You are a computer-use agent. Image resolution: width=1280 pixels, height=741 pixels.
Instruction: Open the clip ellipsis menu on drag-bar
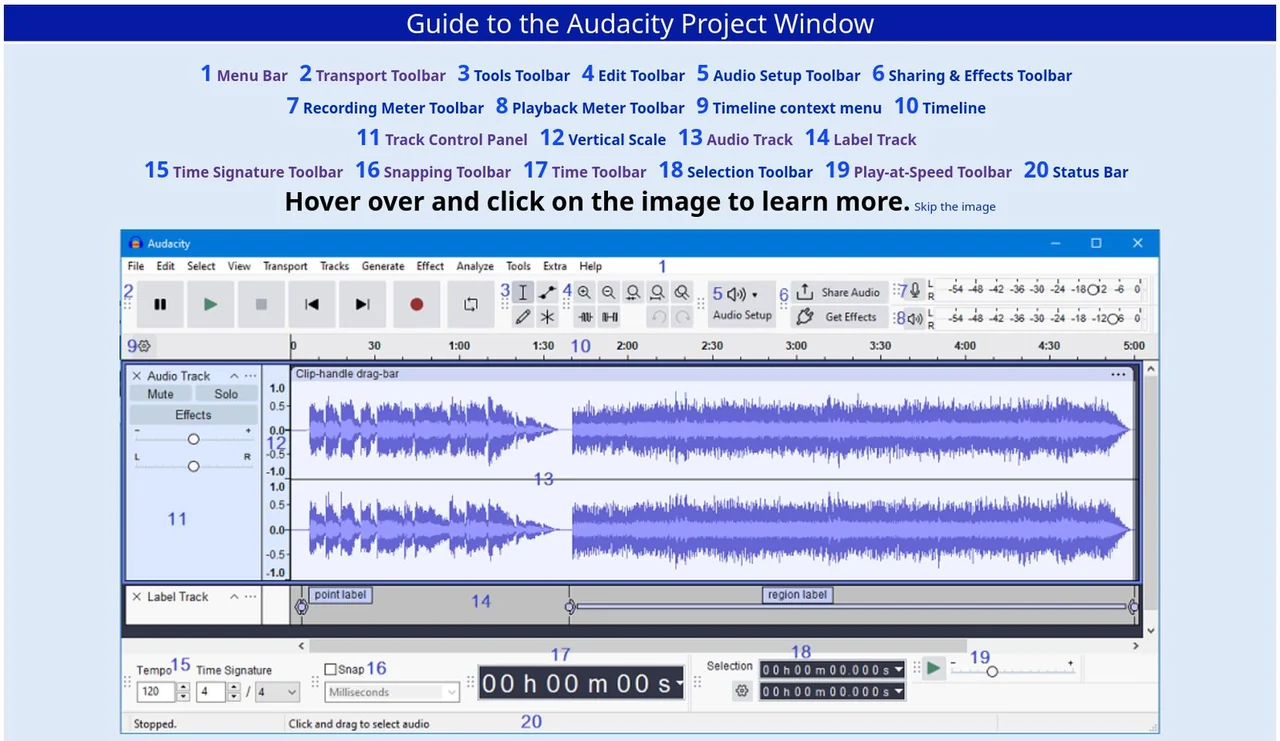(x=1118, y=375)
